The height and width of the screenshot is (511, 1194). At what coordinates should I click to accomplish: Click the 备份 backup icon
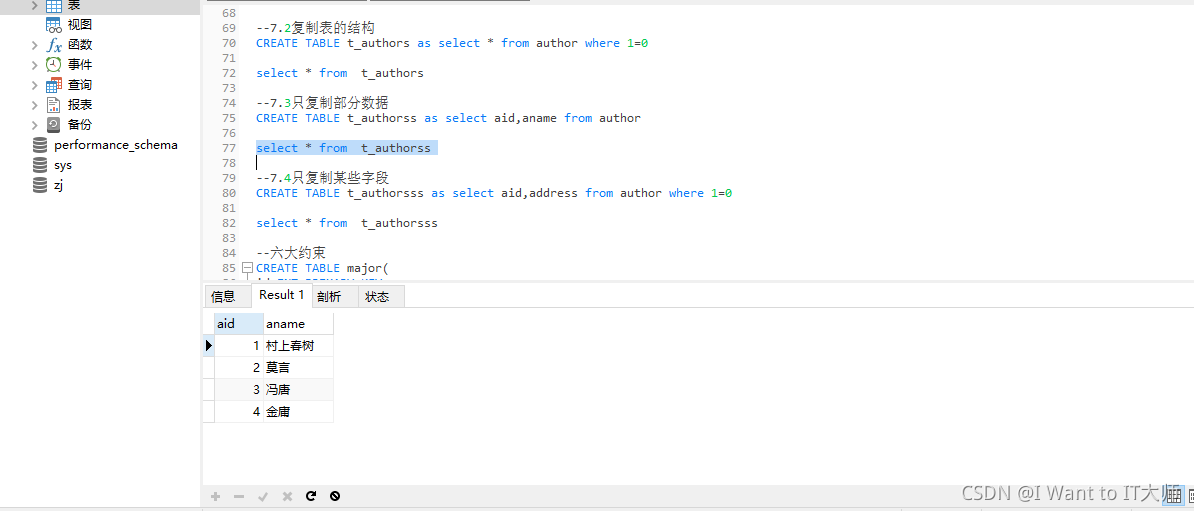[x=54, y=124]
